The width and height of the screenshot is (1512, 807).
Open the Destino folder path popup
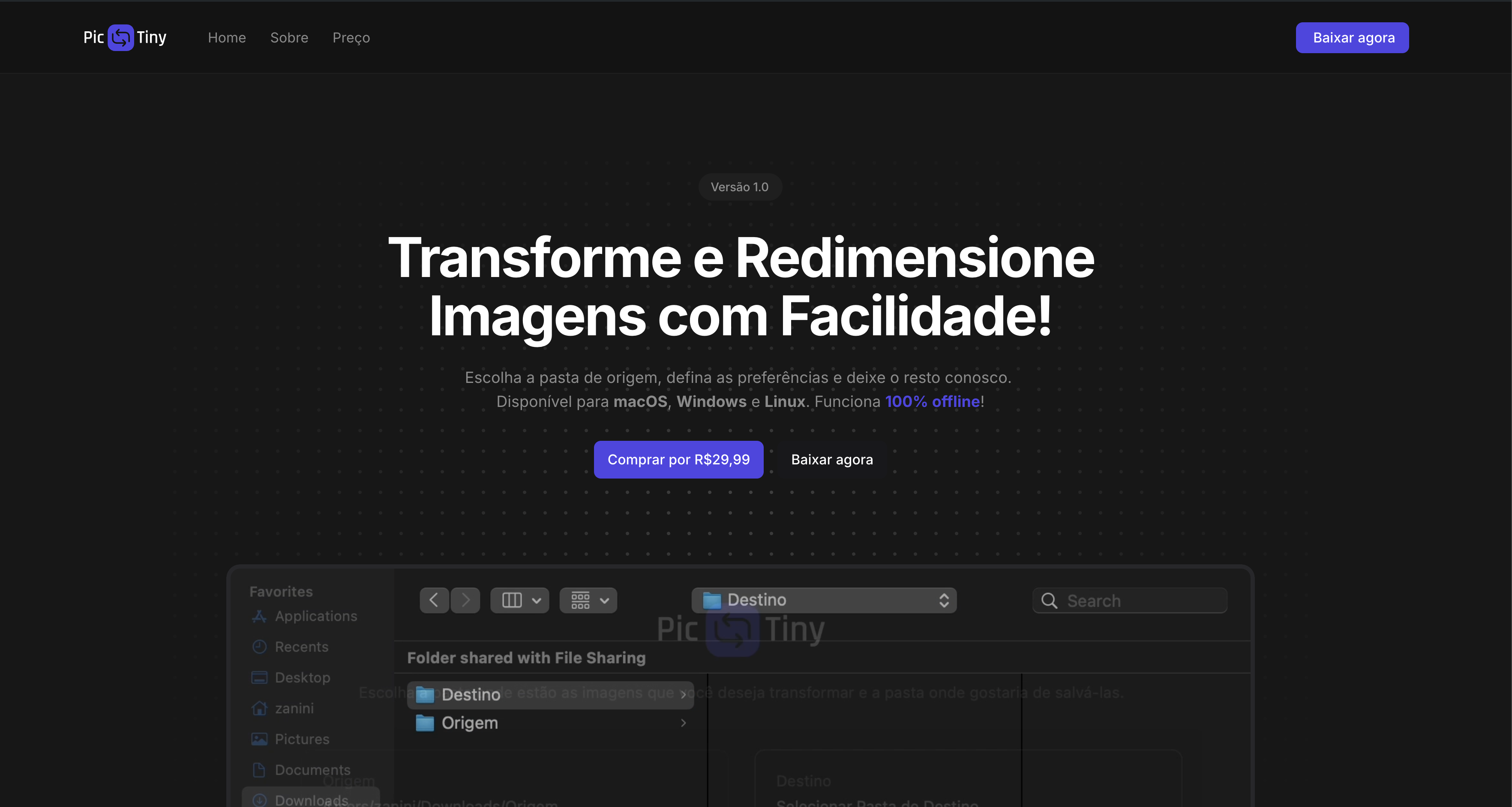point(824,599)
